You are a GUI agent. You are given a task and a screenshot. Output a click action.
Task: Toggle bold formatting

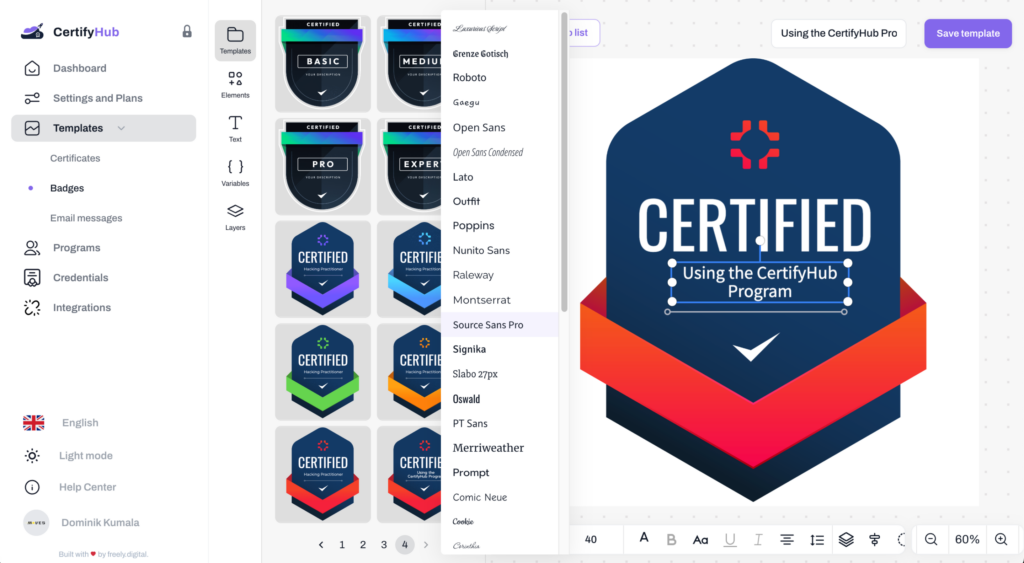(x=671, y=539)
